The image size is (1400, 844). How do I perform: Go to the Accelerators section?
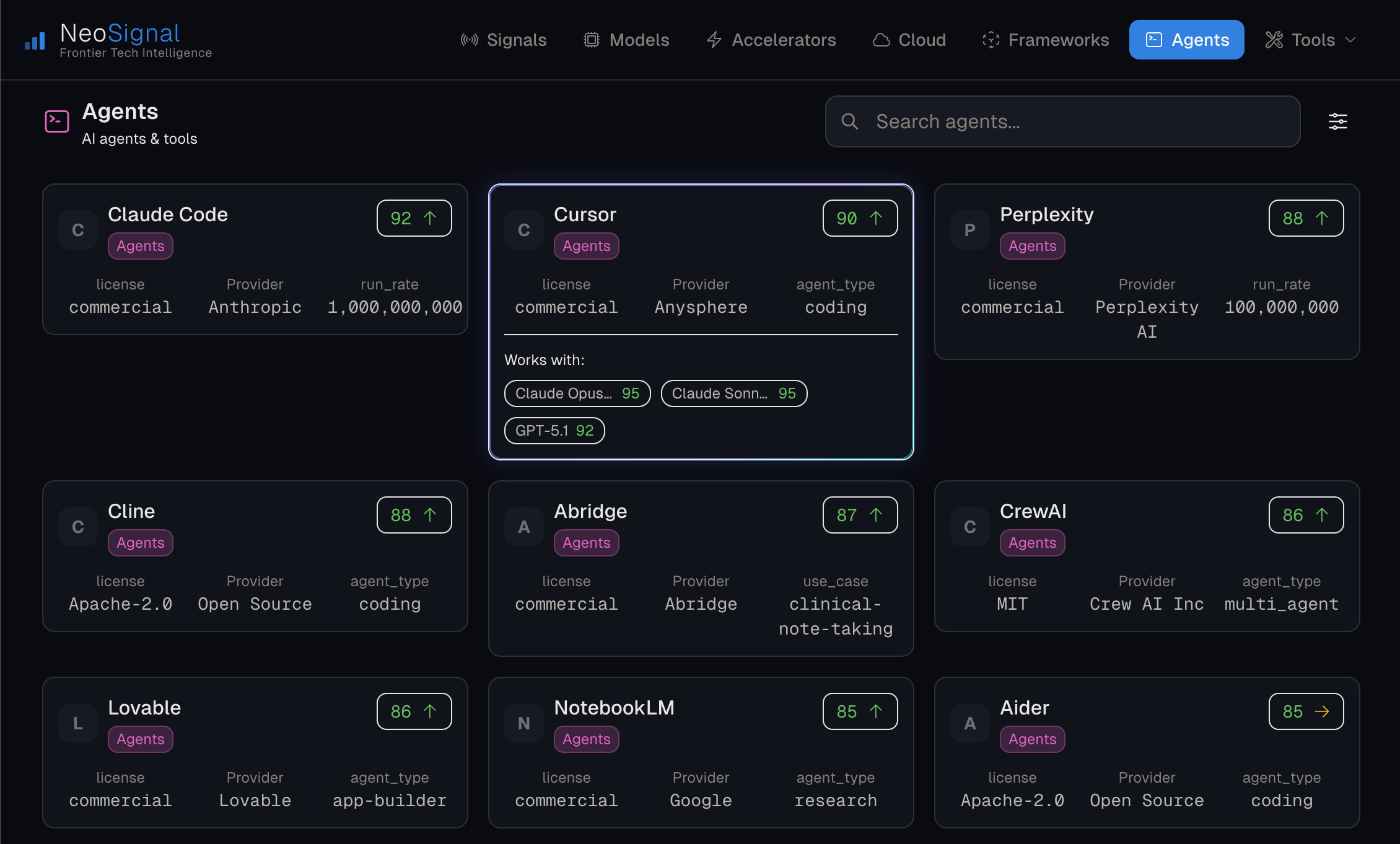[771, 40]
